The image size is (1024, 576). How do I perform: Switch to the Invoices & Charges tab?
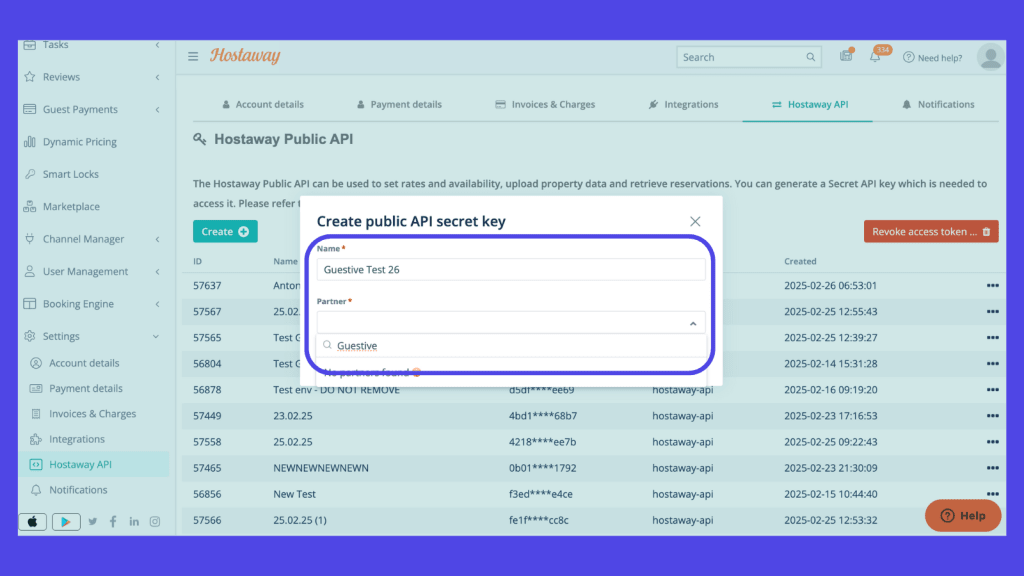[x=545, y=104]
